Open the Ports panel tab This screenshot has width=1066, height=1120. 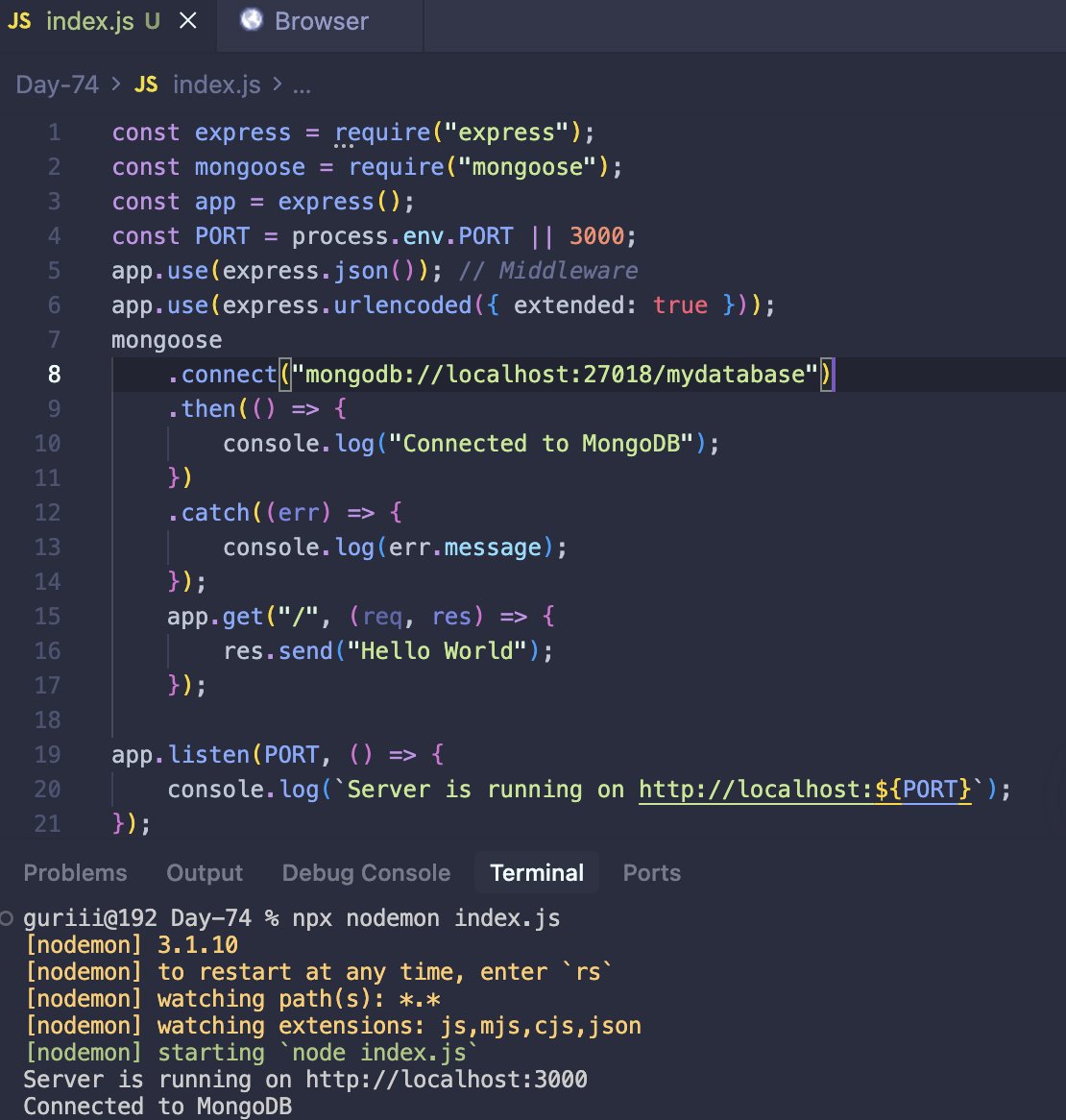pyautogui.click(x=652, y=873)
